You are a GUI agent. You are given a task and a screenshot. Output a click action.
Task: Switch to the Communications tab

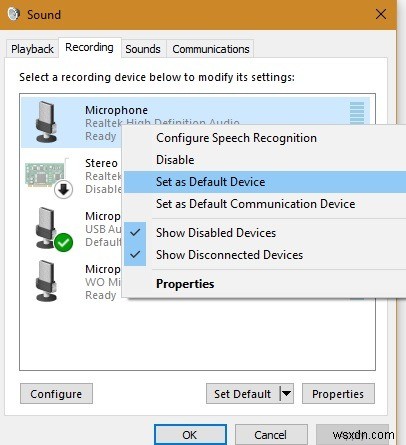coord(211,49)
